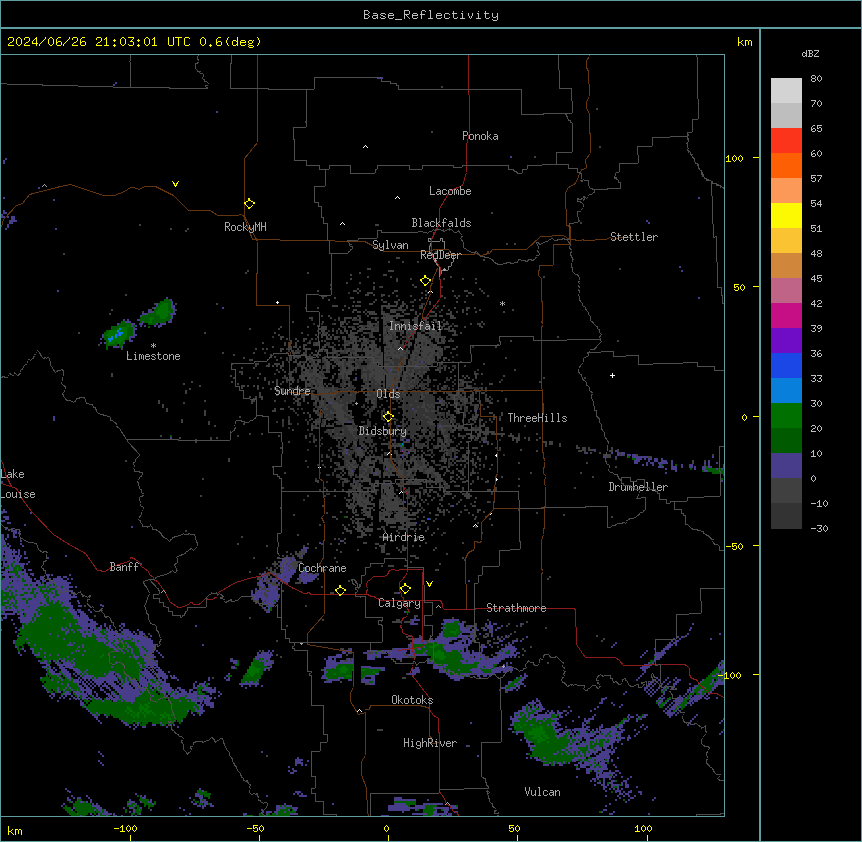The width and height of the screenshot is (862, 842).
Task: Click the Vulcan city label
Action: pos(543,792)
